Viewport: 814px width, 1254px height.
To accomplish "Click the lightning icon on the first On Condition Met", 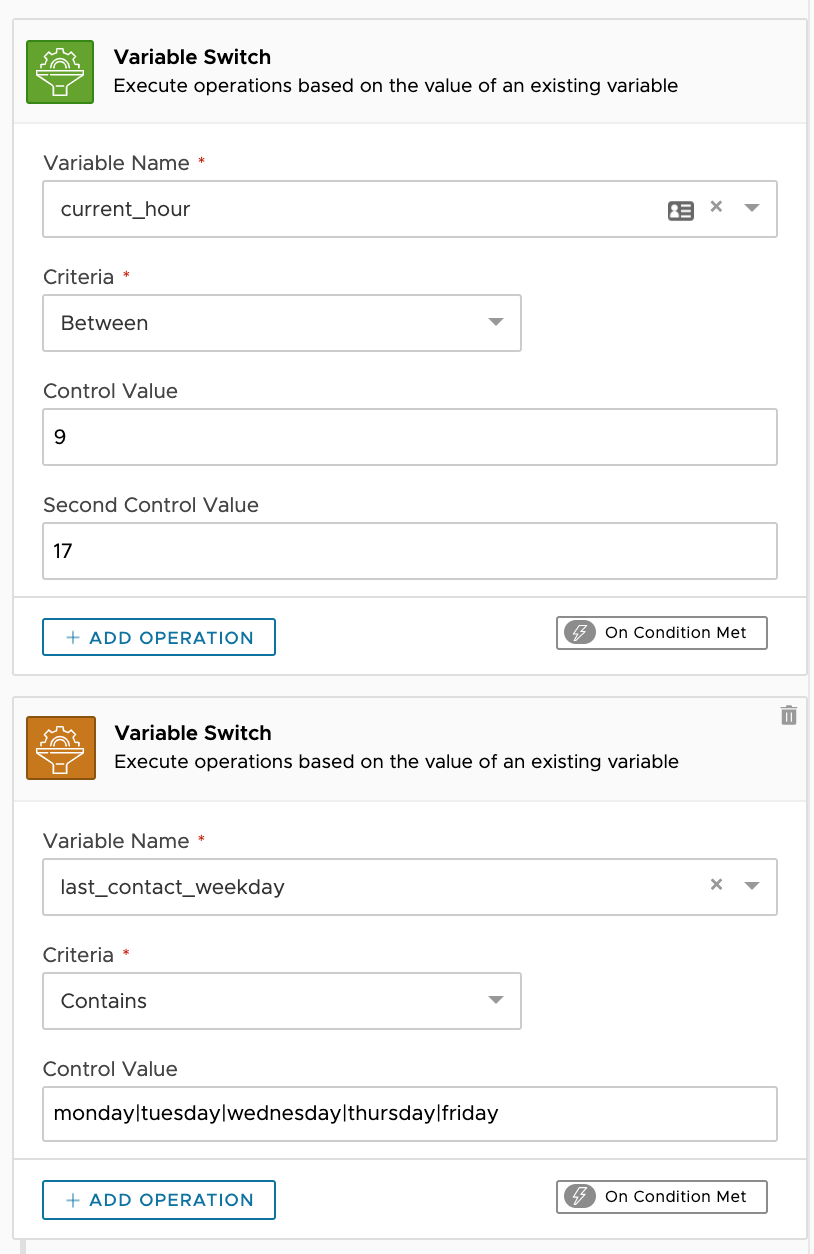I will [579, 633].
